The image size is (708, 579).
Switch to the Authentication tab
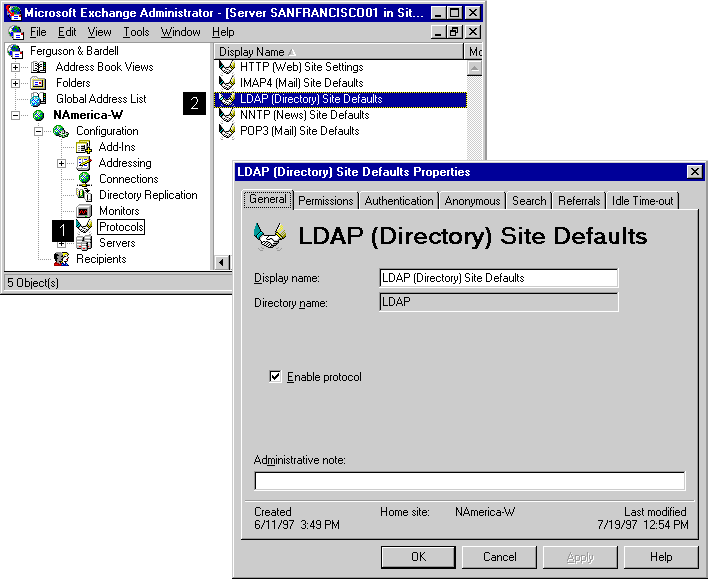399,201
